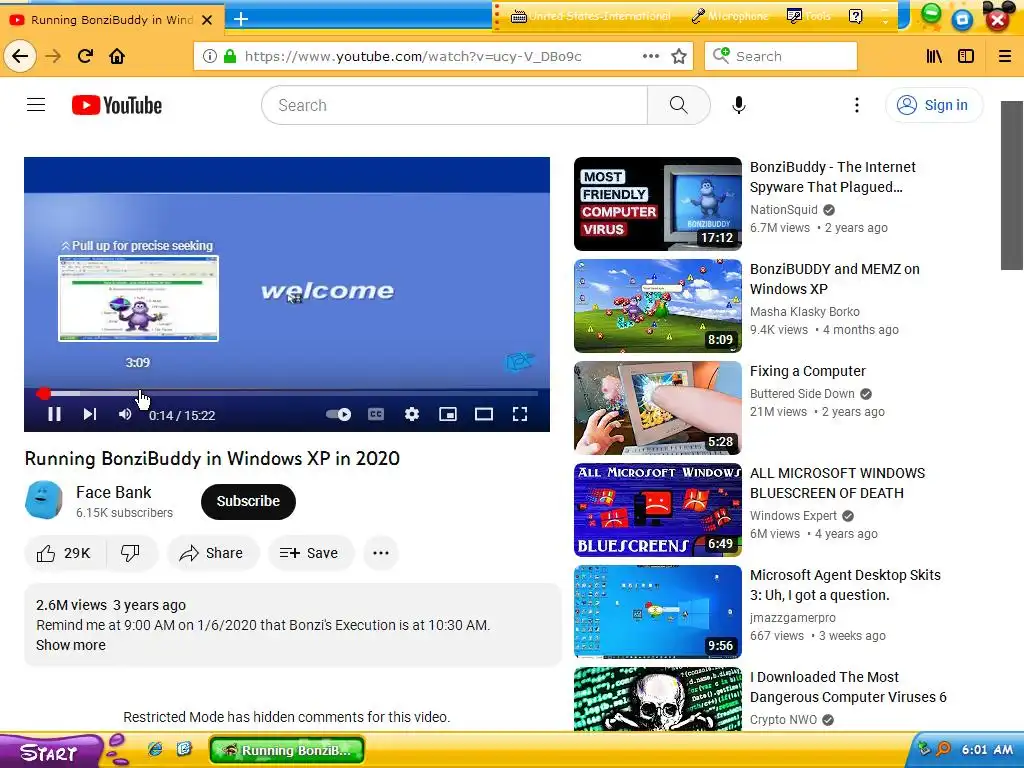1024x768 pixels.
Task: Toggle the browser sidebar icon
Action: [966, 56]
